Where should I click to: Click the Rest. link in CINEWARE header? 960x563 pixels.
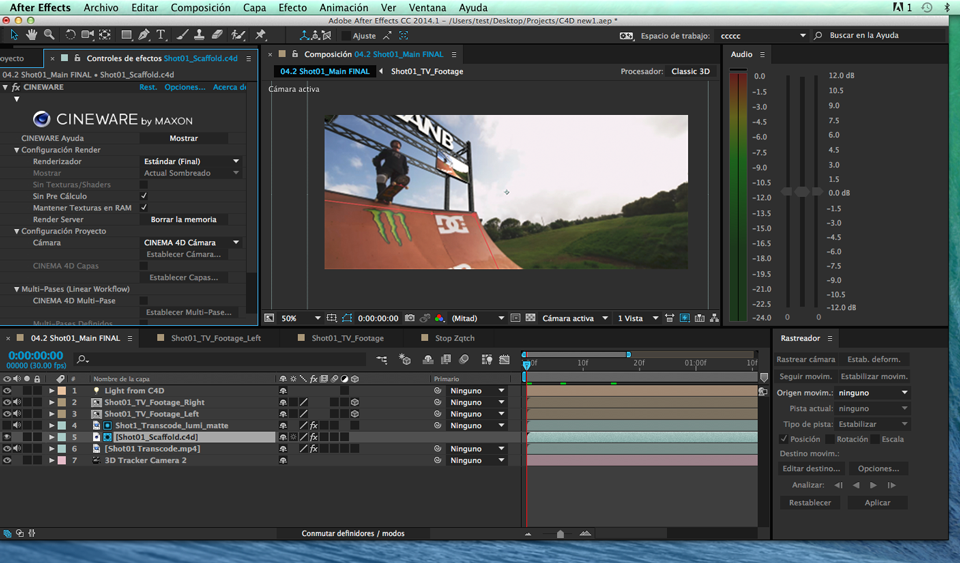148,87
